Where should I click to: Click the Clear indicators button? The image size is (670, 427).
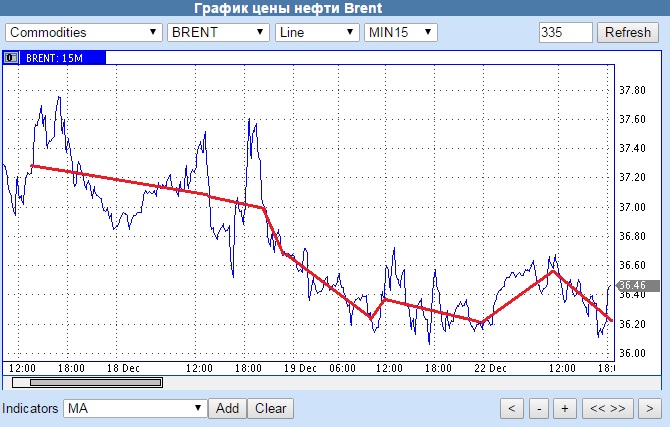(x=270, y=408)
